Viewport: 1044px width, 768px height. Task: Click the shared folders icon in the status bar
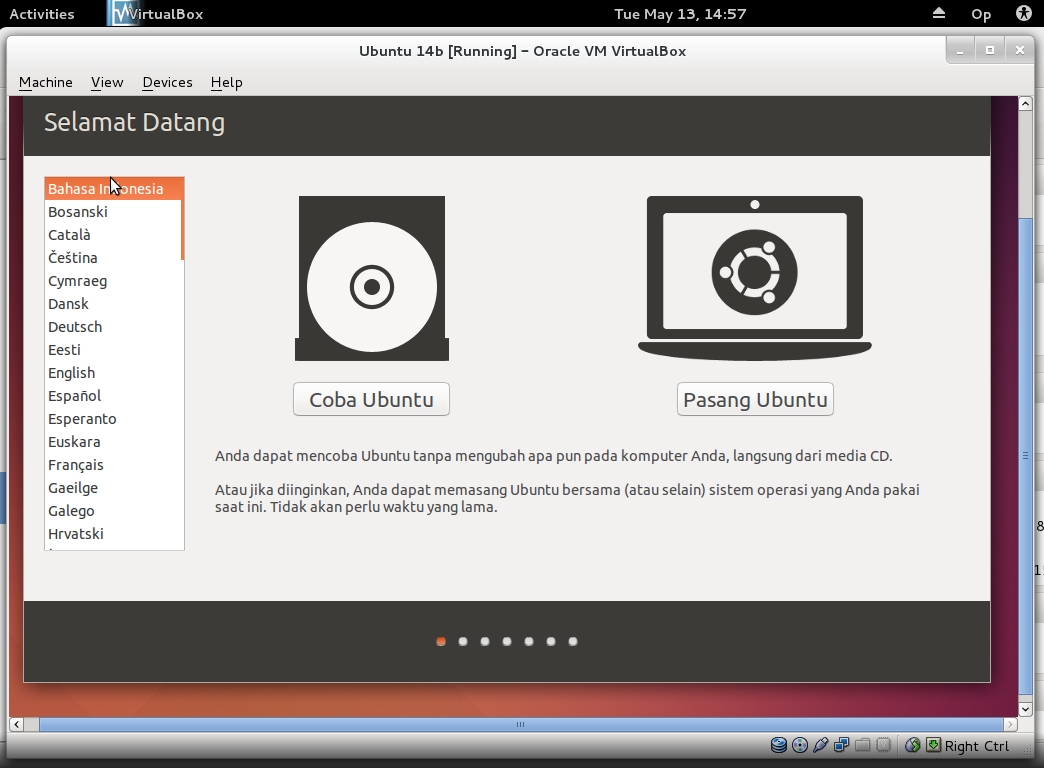point(861,745)
